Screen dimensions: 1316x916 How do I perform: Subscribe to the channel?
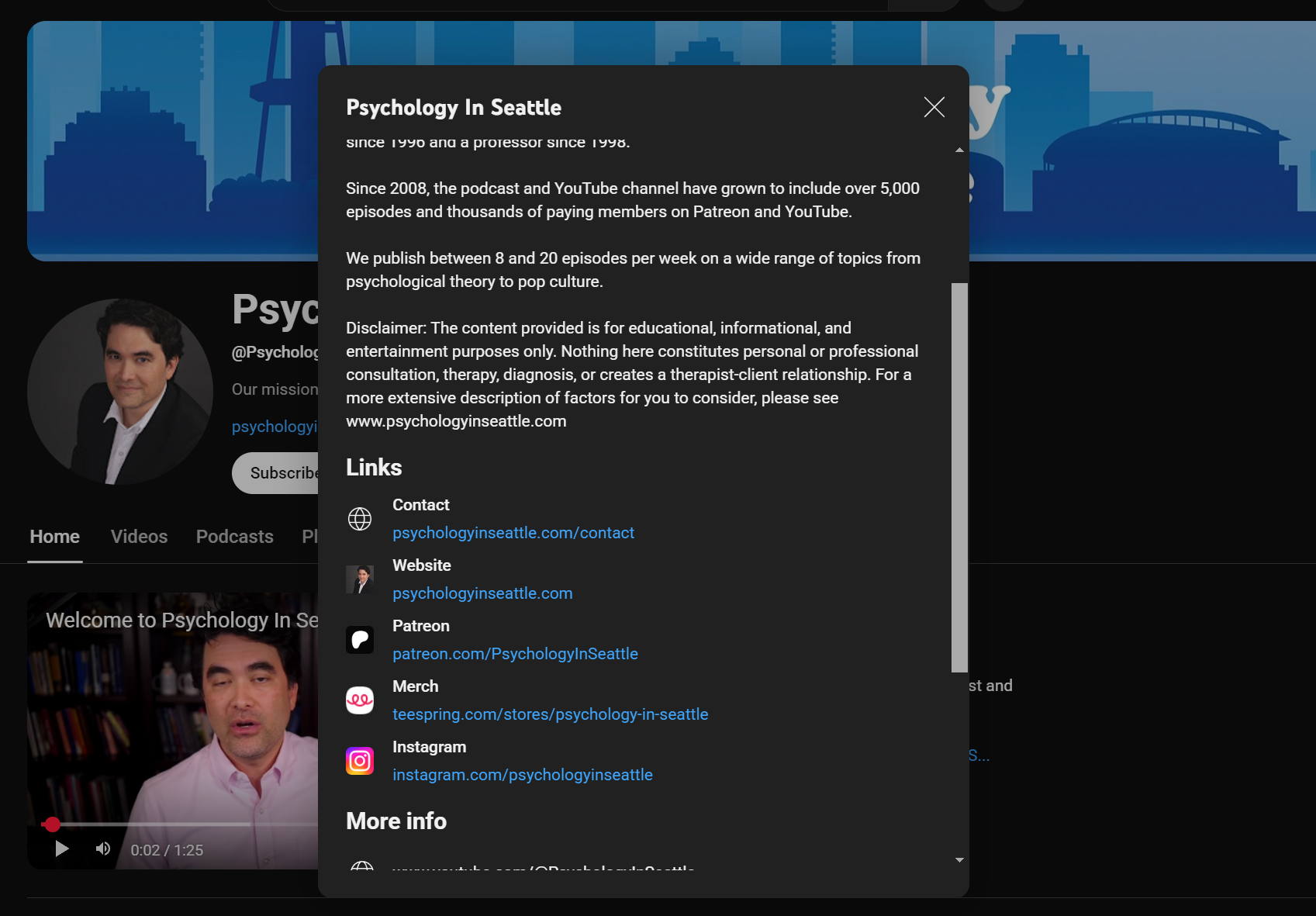275,473
